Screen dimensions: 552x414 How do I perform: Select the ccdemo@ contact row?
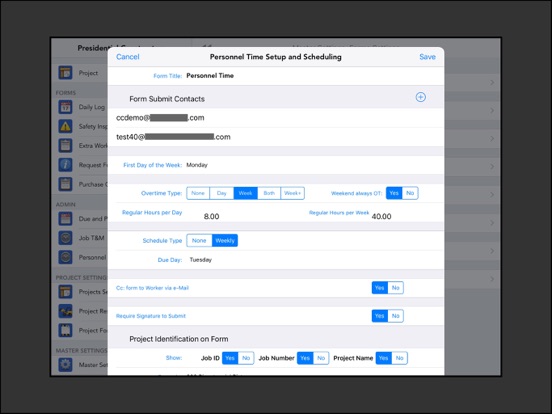(276, 118)
